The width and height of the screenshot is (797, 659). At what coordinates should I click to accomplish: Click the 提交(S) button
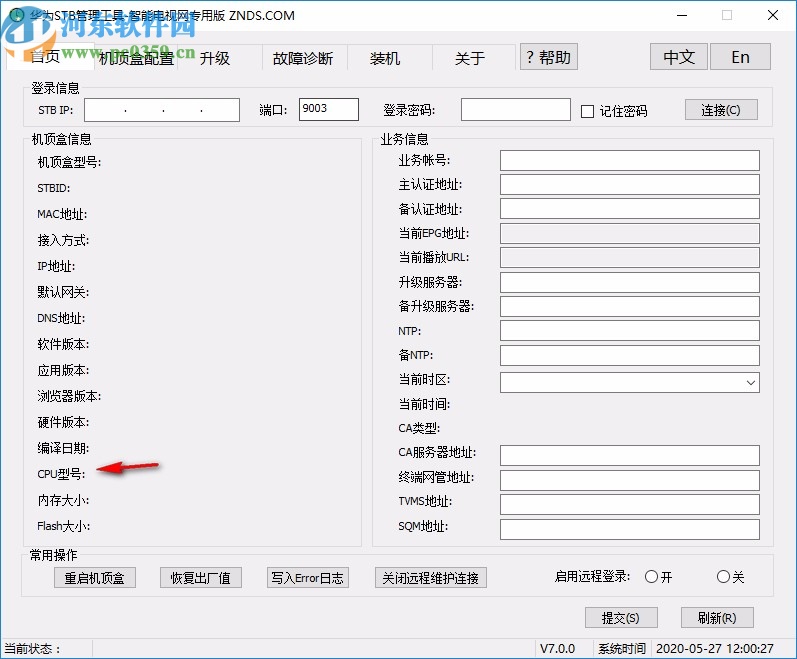coord(621,618)
